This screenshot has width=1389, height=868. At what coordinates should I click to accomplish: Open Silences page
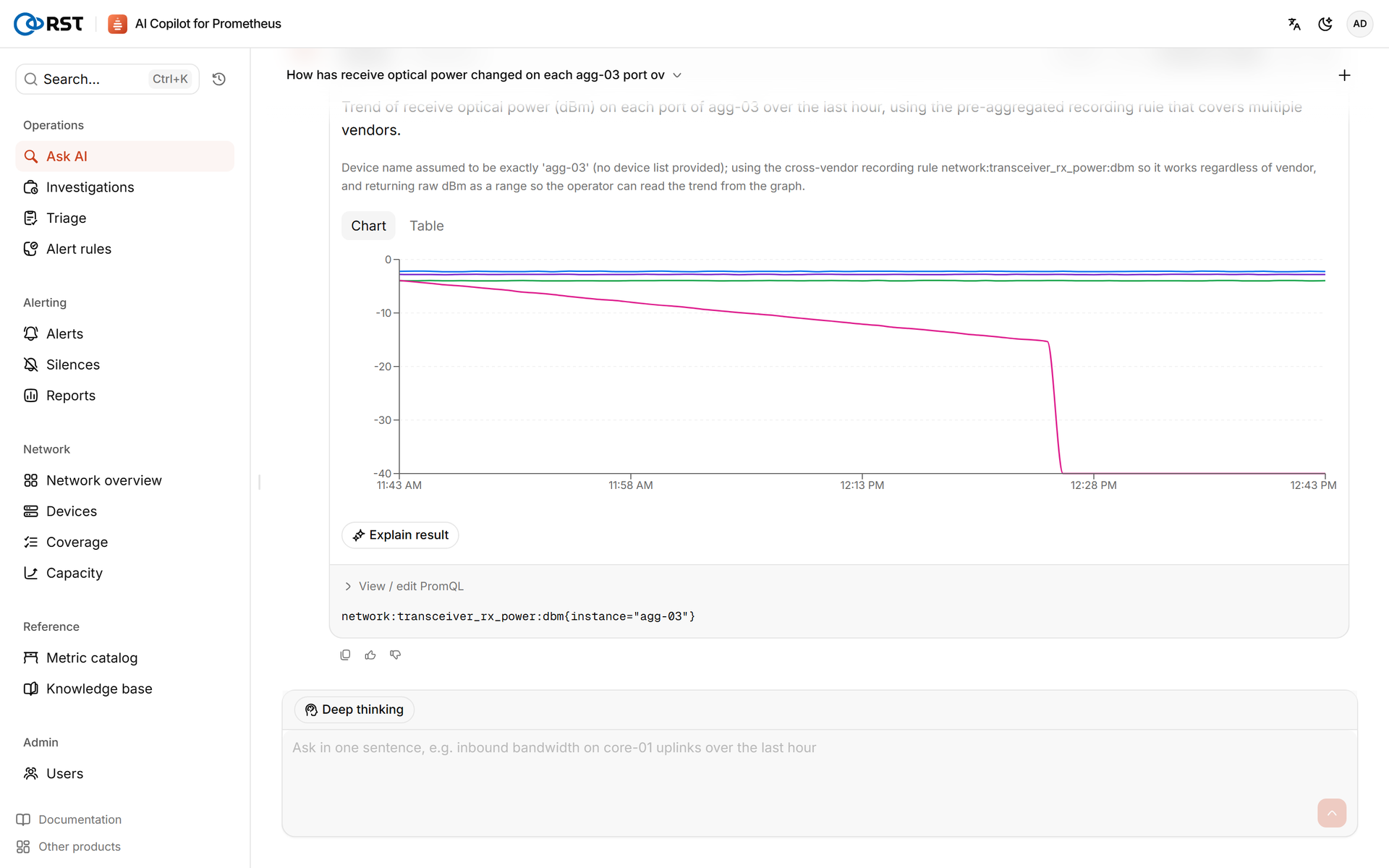[125, 365]
